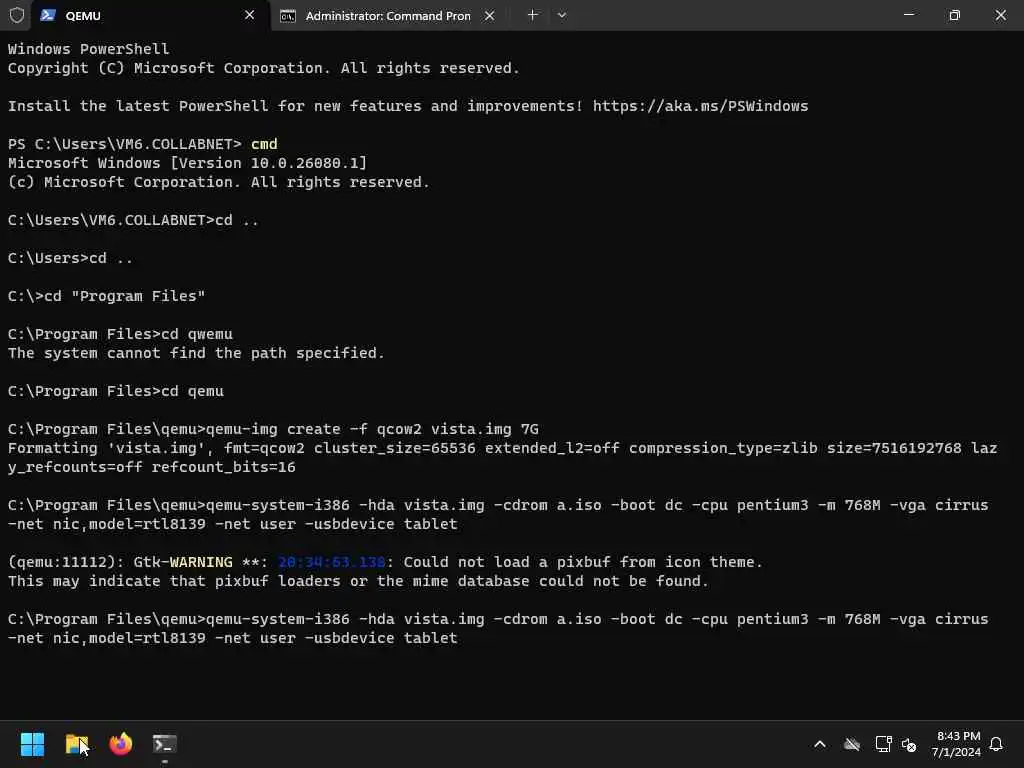Expand the new tab profile dropdown
Screen dimensions: 1024x768
pos(562,15)
